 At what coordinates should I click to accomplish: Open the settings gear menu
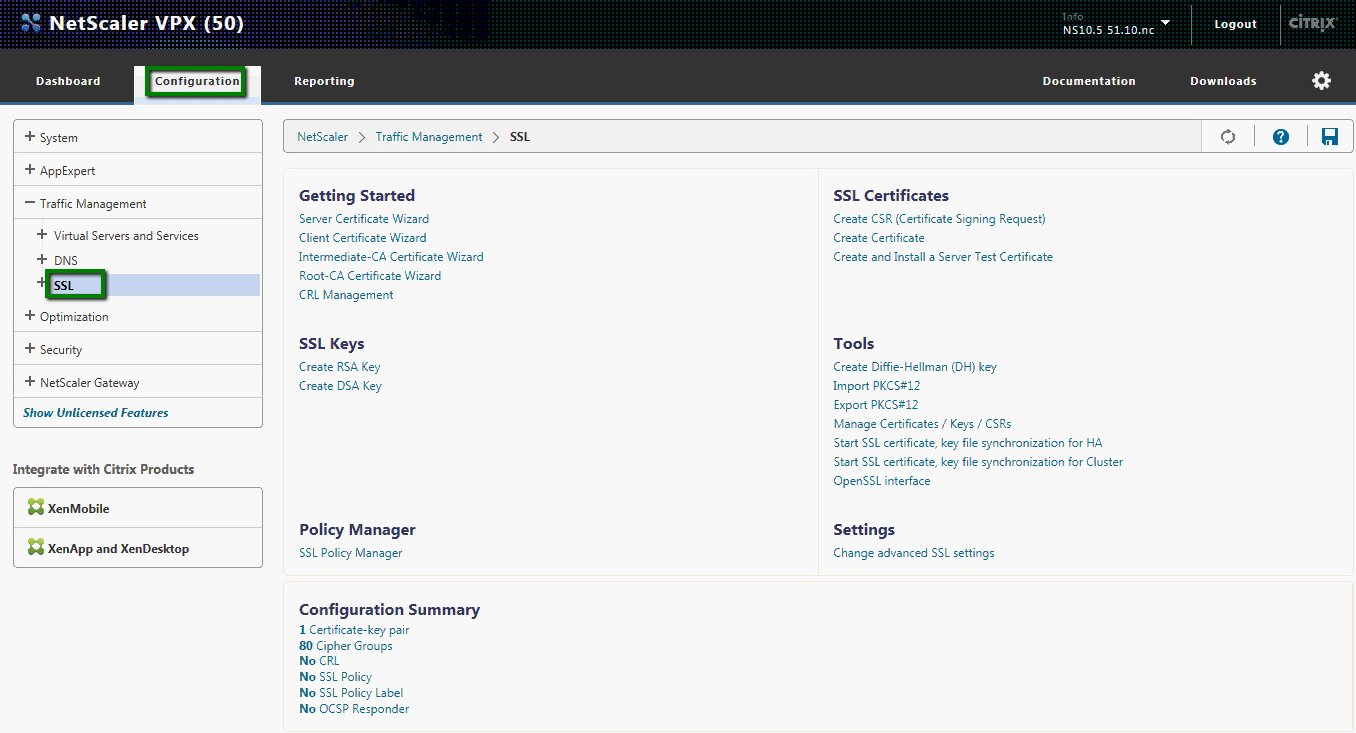click(x=1321, y=80)
